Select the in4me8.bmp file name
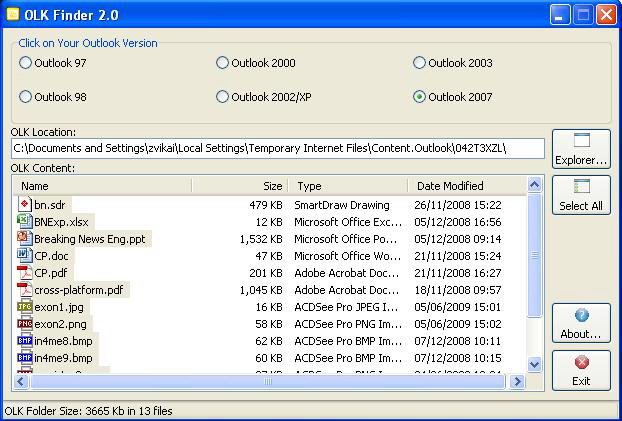 point(63,342)
